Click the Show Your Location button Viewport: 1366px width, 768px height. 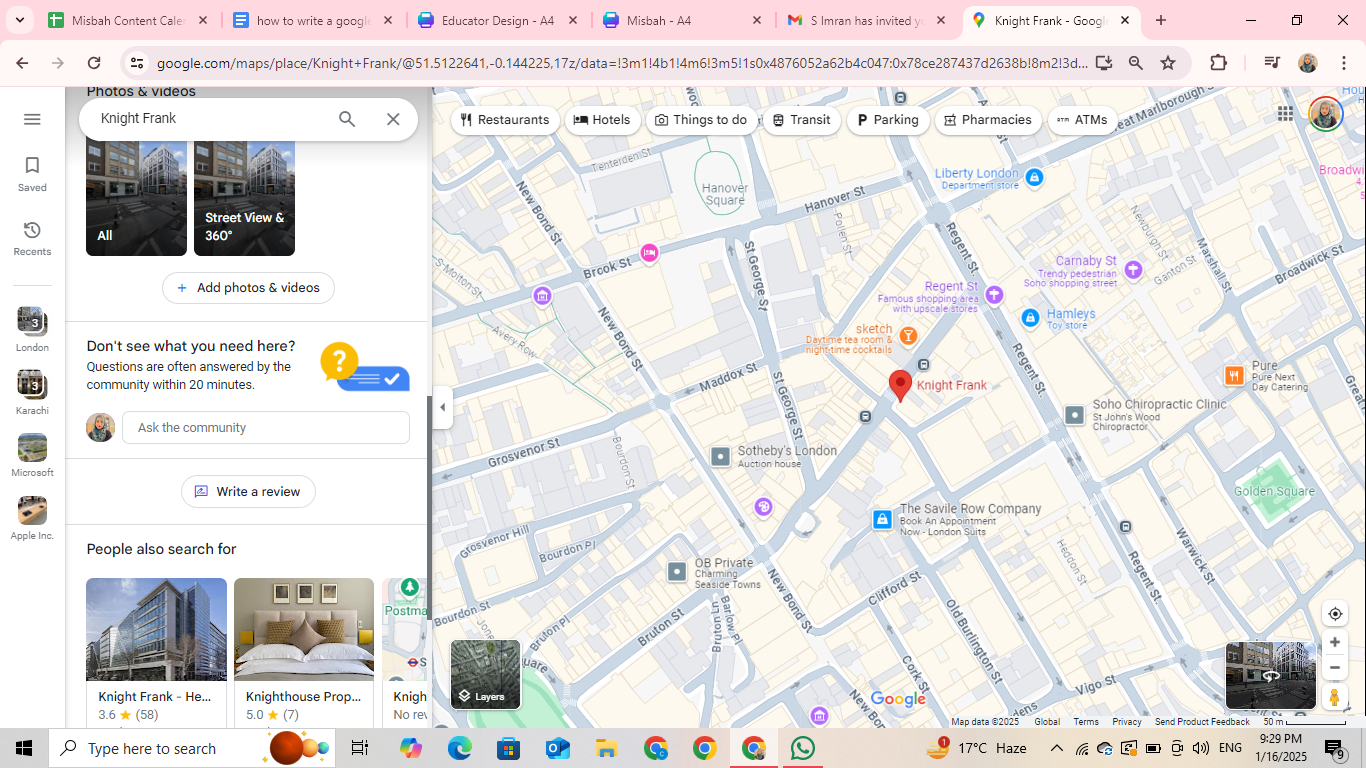[x=1334, y=614]
